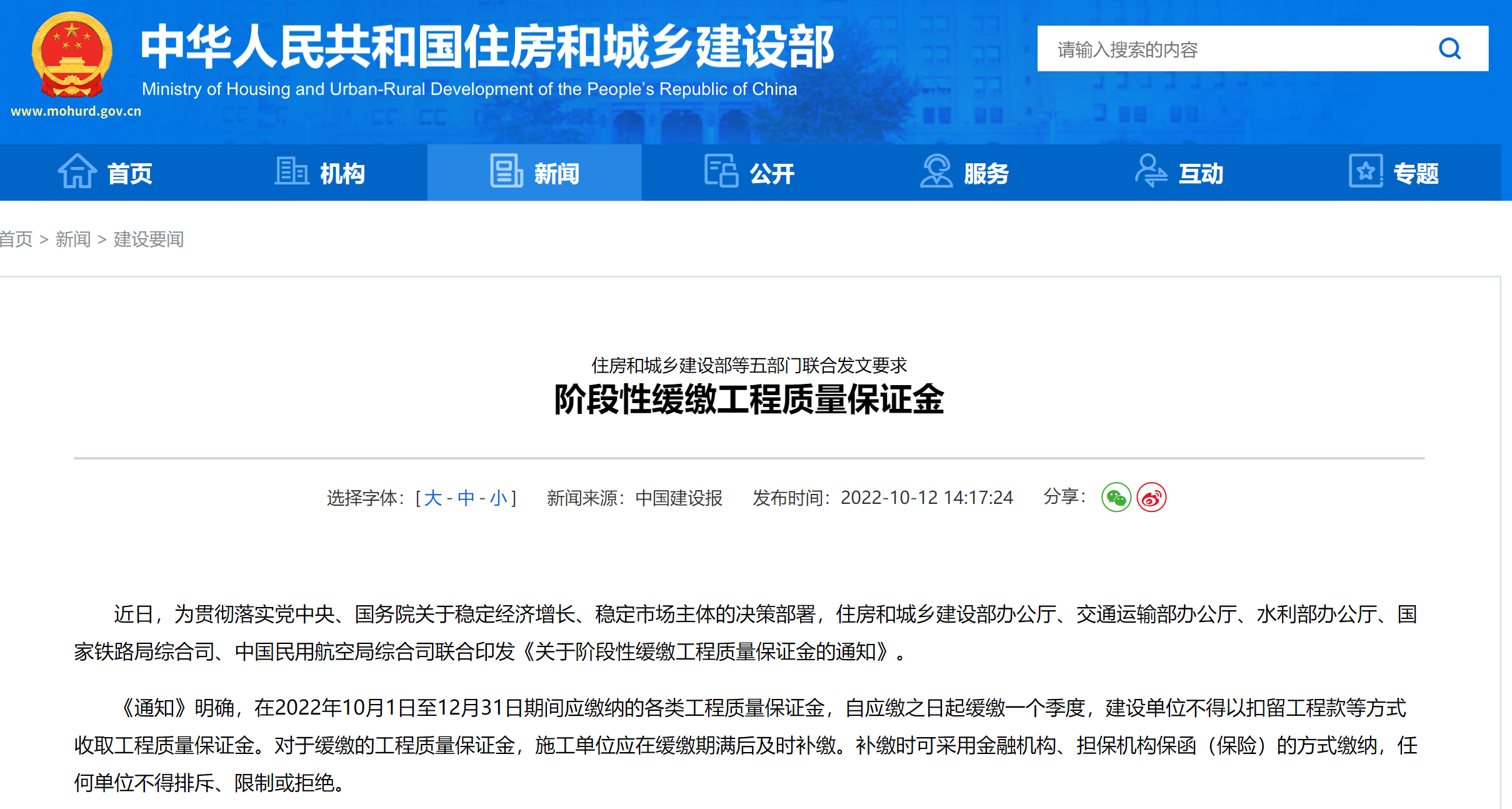The height and width of the screenshot is (809, 1512).
Task: Set font size to small (小)
Action: (498, 498)
